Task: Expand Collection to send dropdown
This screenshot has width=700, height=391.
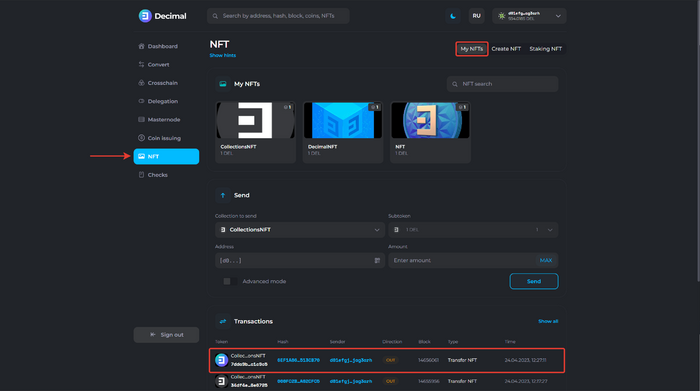Action: pyautogui.click(x=300, y=230)
